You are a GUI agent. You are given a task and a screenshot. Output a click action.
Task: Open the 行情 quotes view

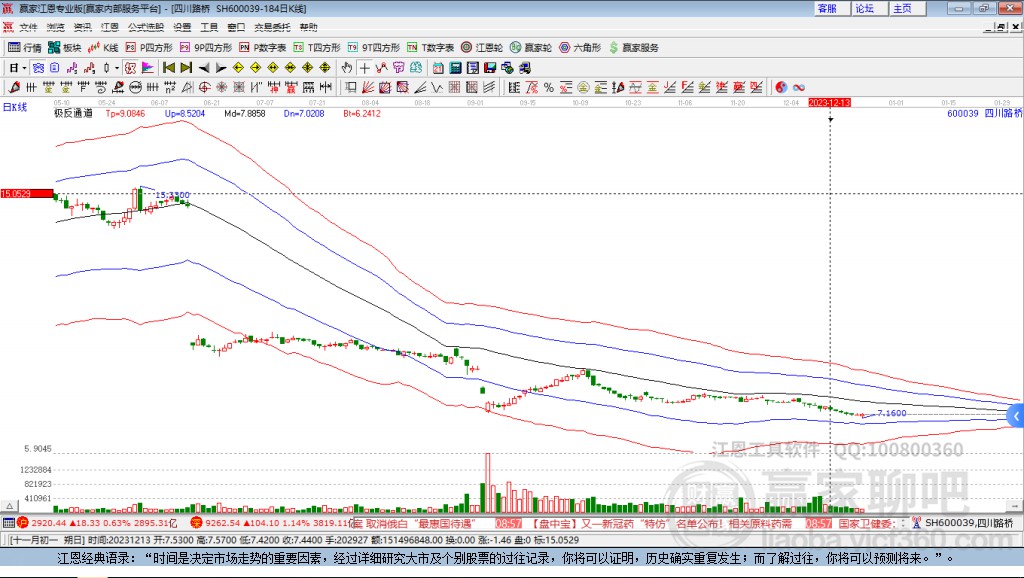click(25, 47)
